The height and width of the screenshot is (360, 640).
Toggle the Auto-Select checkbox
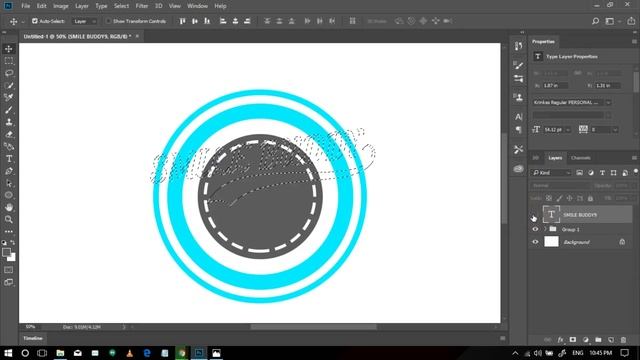[35, 21]
